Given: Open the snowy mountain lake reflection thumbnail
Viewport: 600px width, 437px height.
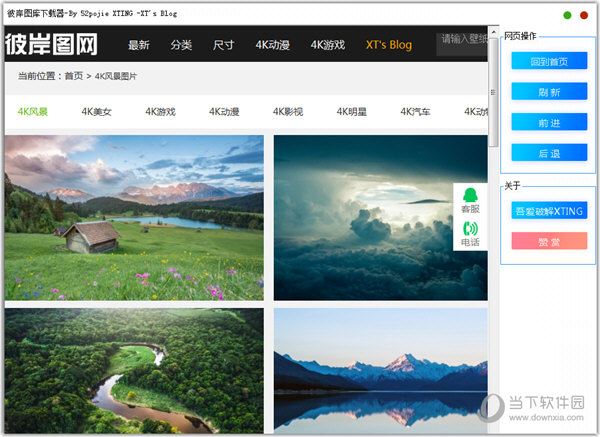Looking at the screenshot, I should pyautogui.click(x=380, y=371).
